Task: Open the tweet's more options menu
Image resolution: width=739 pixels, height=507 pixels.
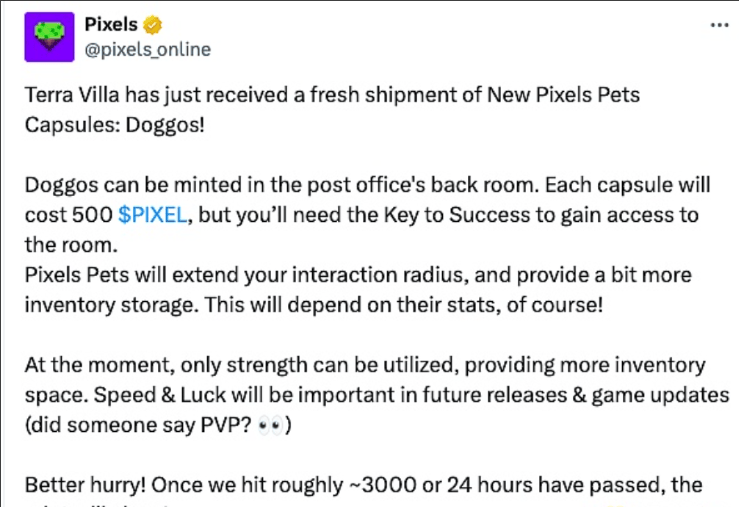Action: tap(718, 25)
